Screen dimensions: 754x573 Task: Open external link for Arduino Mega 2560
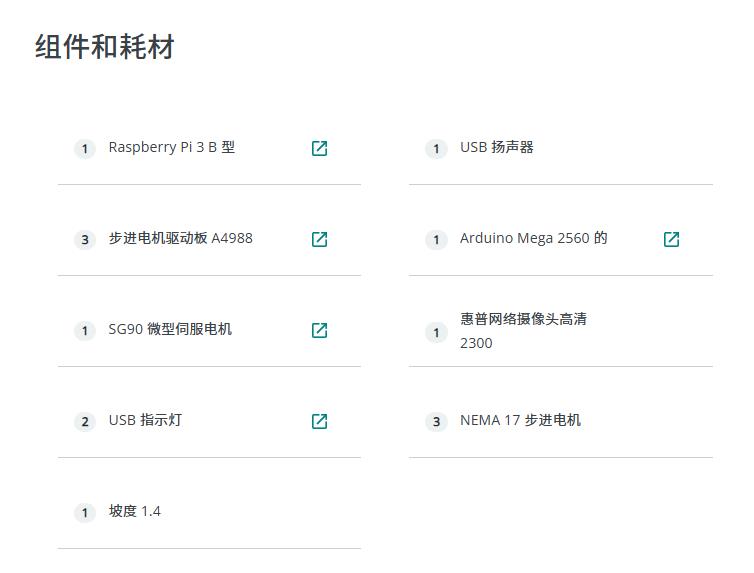pyautogui.click(x=671, y=239)
